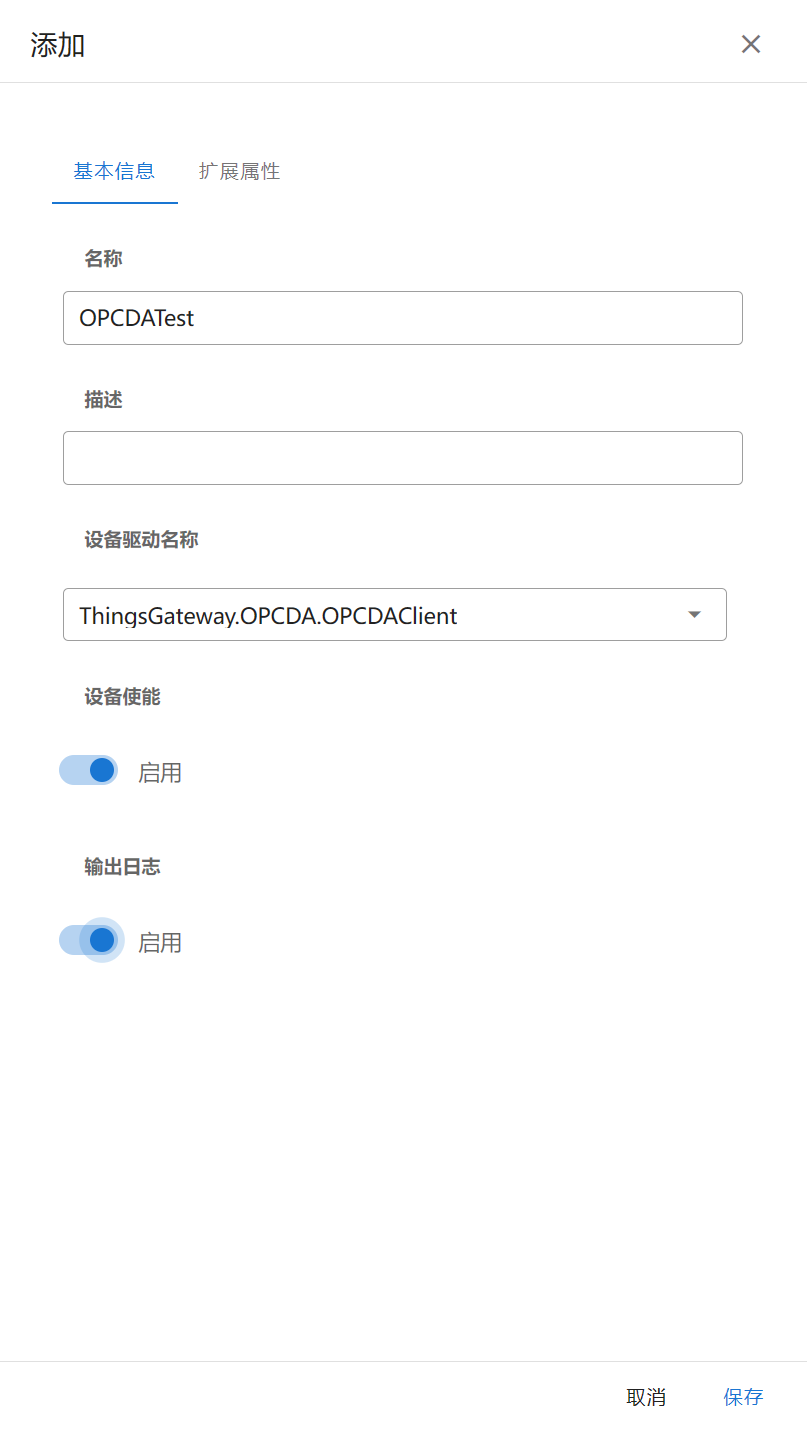807x1429 pixels.
Task: Click the 启用 label beside 设备使能 switch
Action: (x=160, y=773)
